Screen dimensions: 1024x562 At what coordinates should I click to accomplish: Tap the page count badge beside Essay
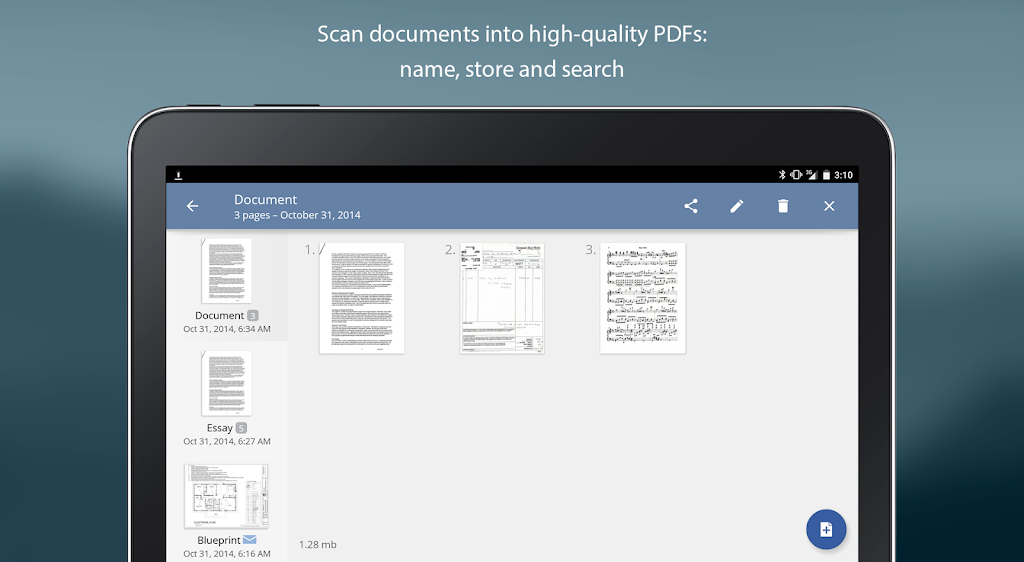(241, 428)
